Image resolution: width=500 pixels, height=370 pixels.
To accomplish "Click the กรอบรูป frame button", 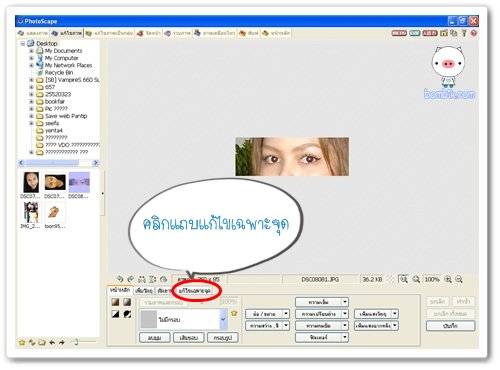I will [223, 337].
